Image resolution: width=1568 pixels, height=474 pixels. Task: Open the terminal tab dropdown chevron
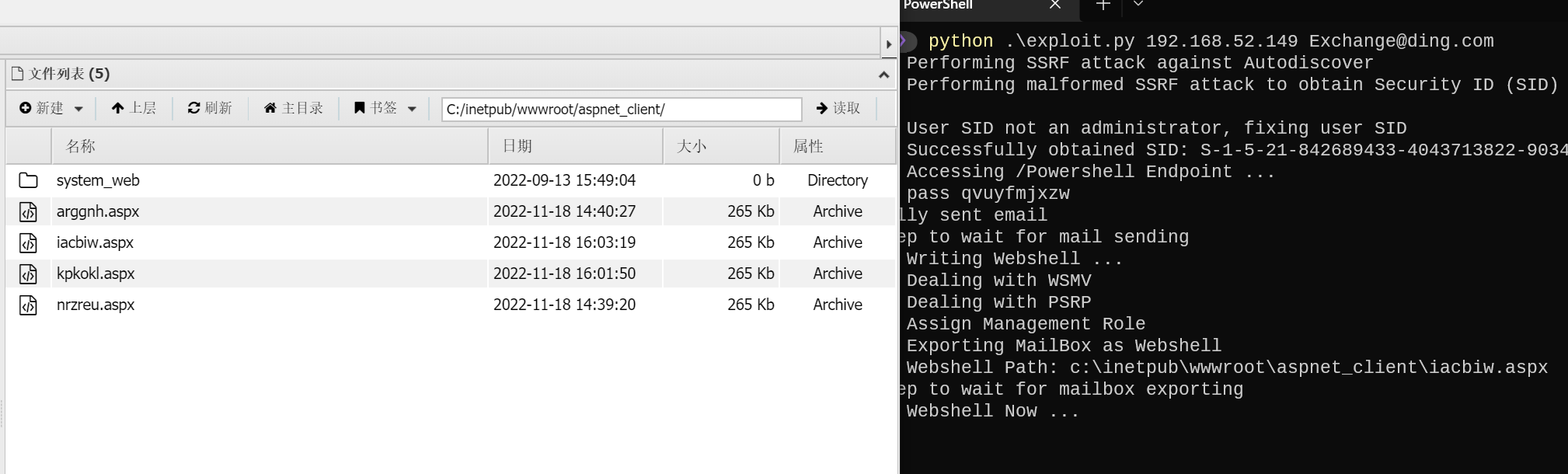click(x=1138, y=5)
